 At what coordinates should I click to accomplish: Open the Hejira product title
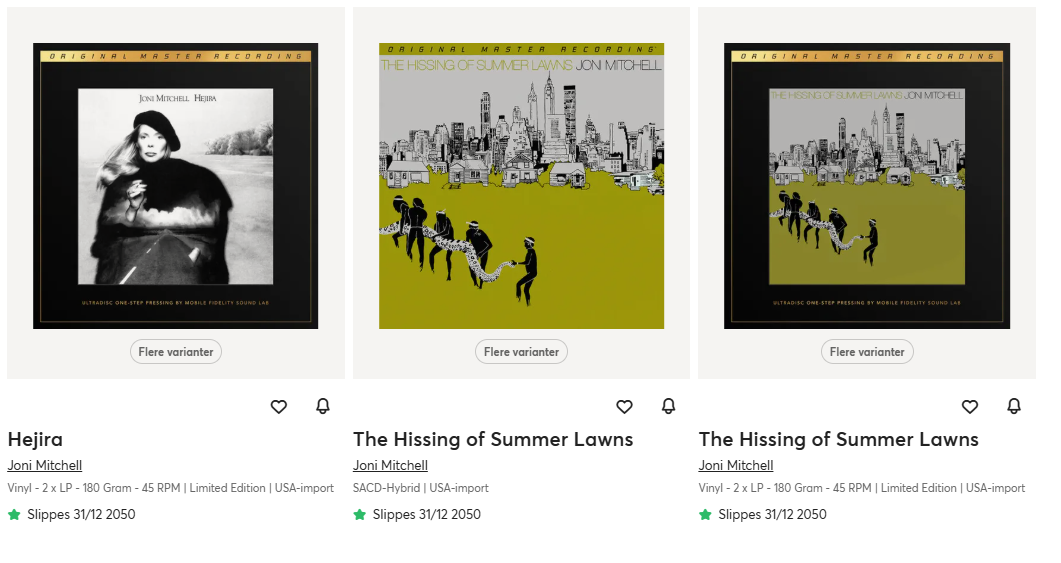[36, 439]
